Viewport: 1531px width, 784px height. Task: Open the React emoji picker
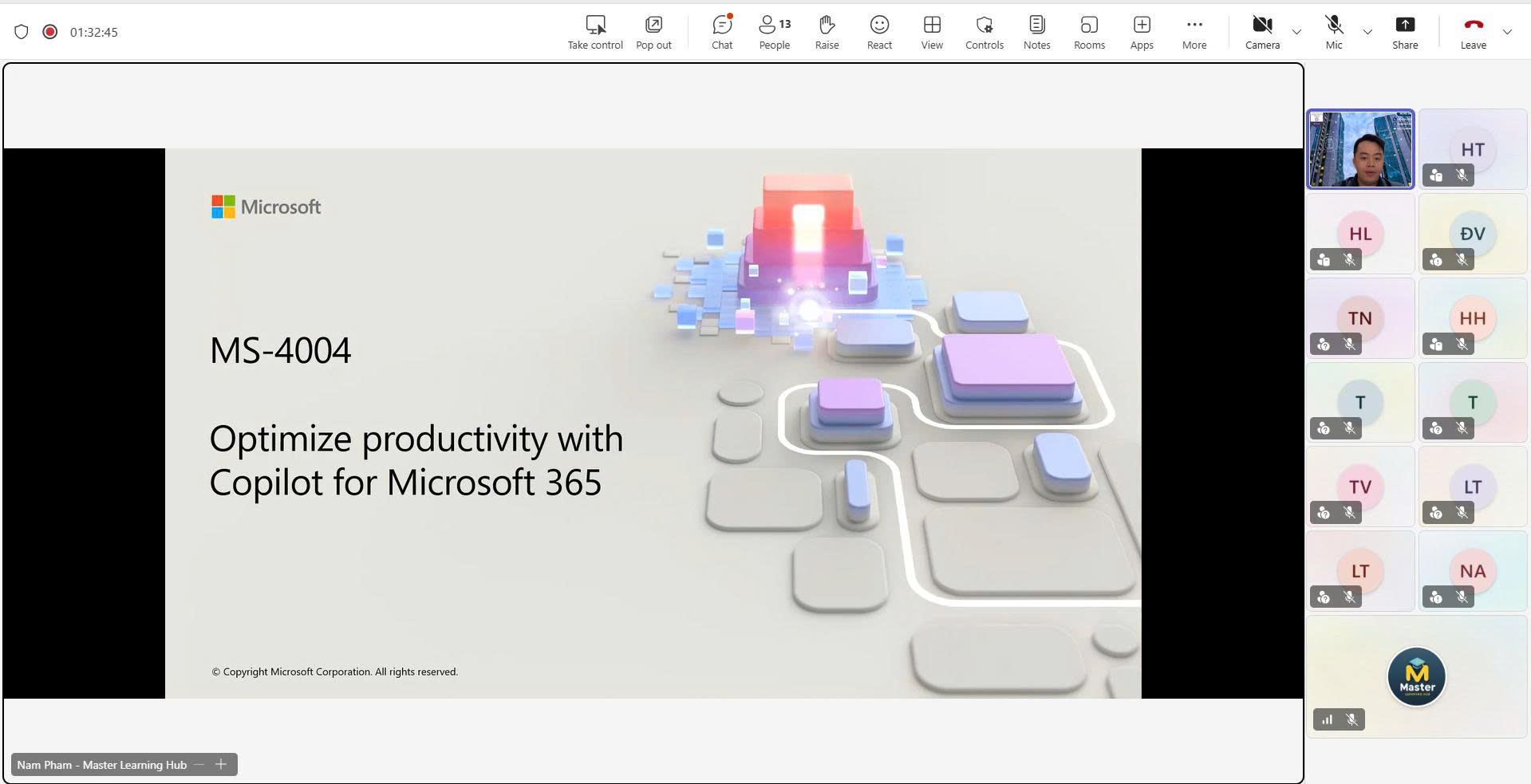coord(879,32)
